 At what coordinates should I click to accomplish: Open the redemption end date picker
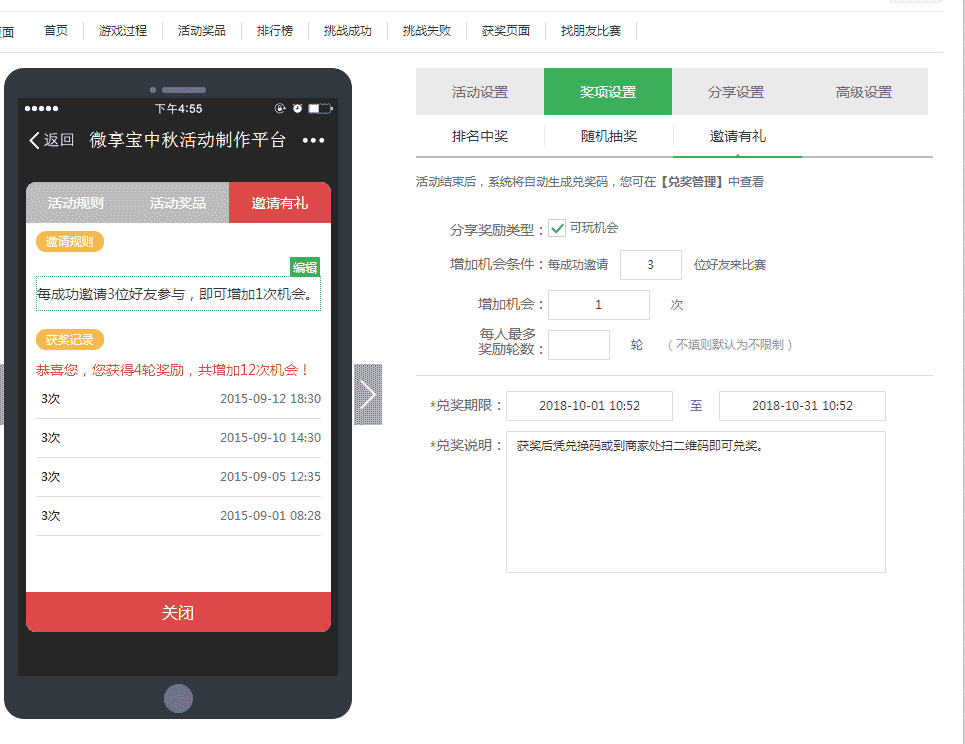click(802, 406)
